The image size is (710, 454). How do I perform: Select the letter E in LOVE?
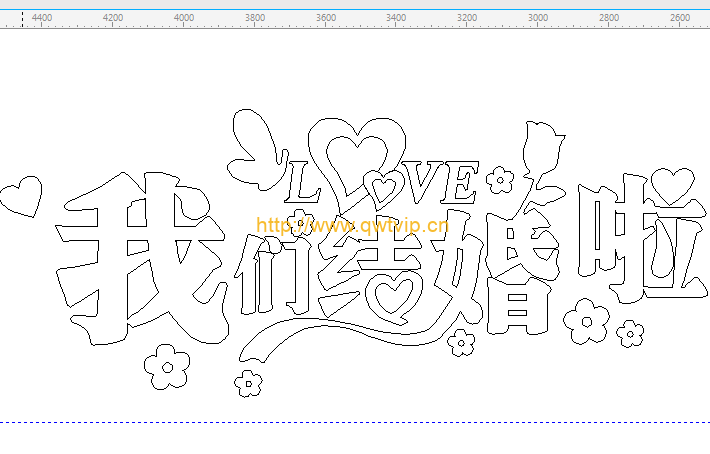460,182
